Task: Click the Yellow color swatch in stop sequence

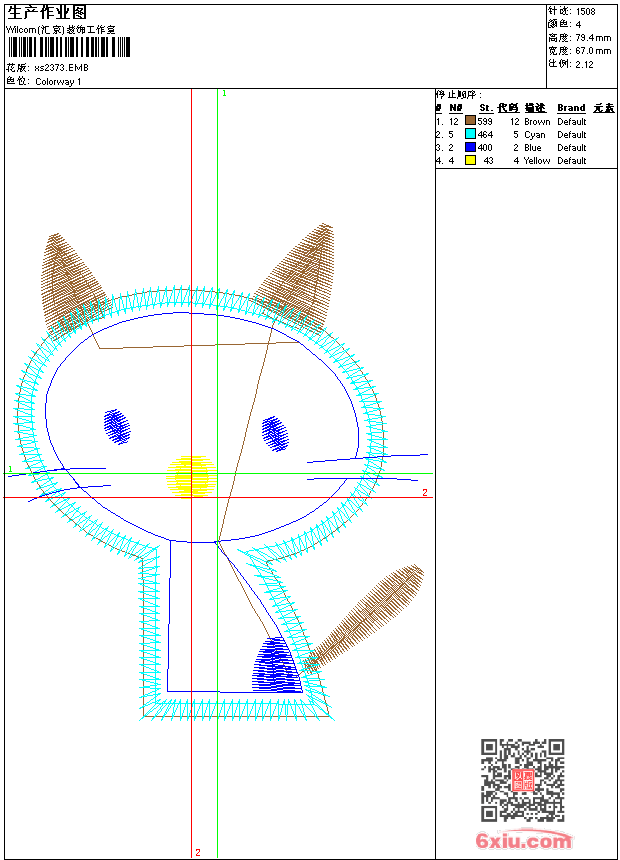Action: 470,160
